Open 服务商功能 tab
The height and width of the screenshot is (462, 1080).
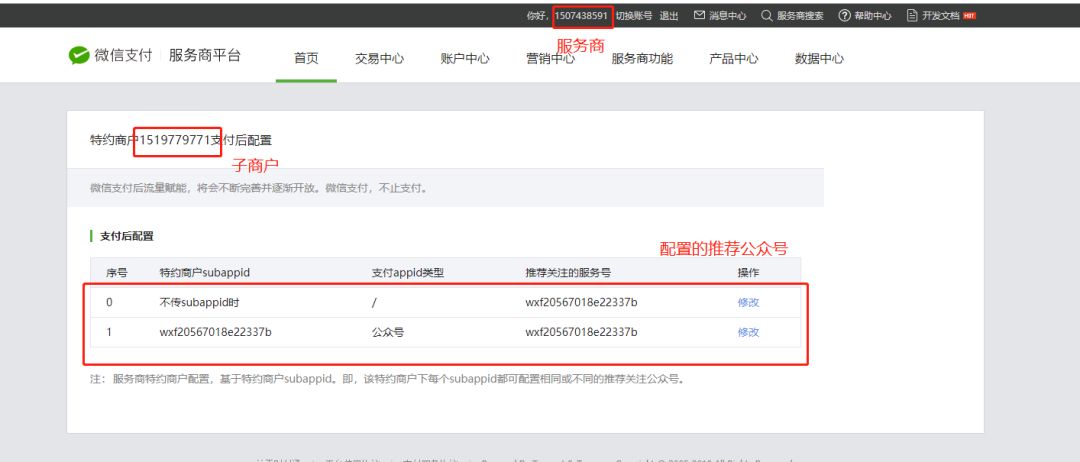click(642, 59)
